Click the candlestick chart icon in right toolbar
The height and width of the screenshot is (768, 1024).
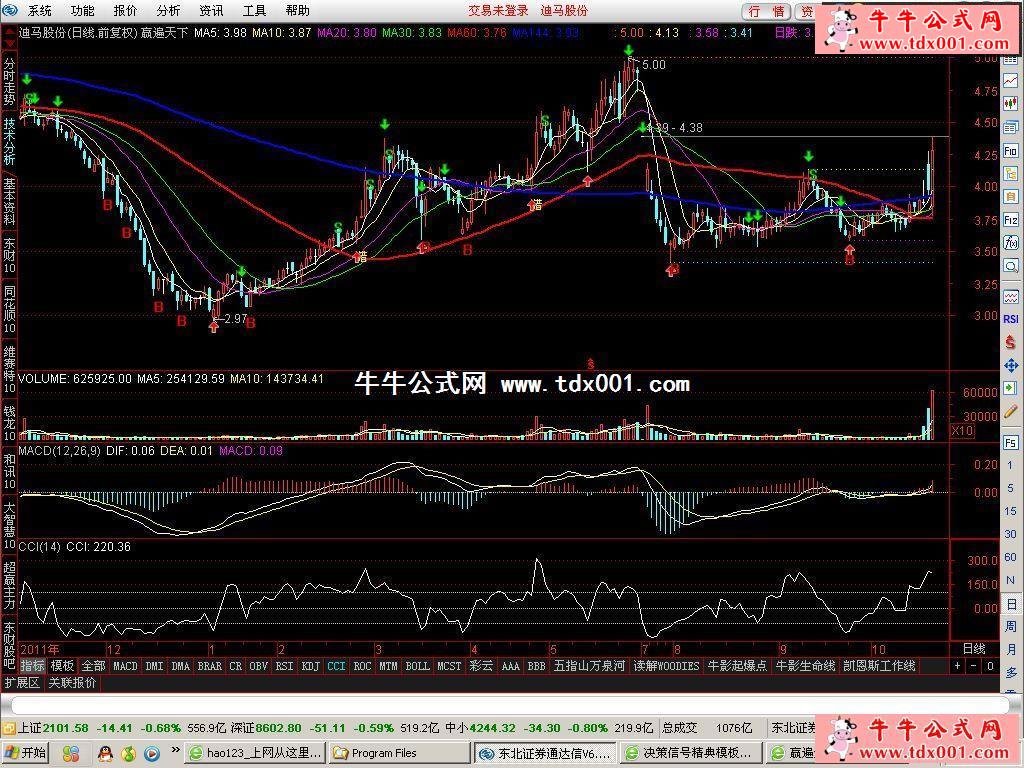click(1011, 103)
